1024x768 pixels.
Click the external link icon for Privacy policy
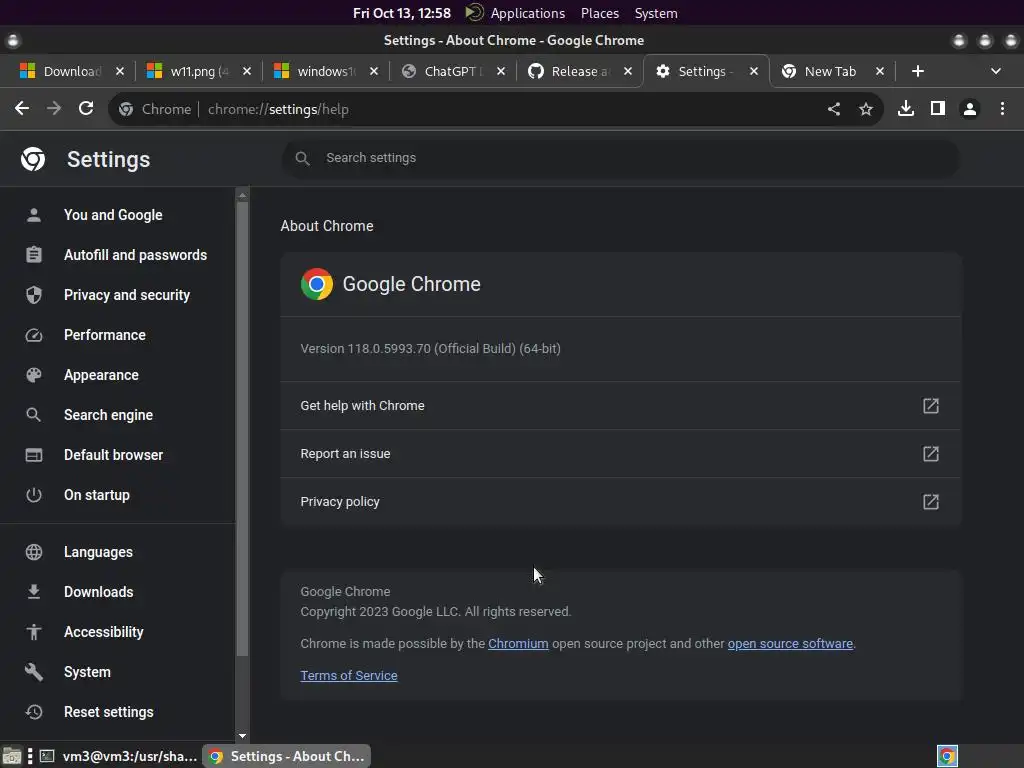click(x=931, y=502)
